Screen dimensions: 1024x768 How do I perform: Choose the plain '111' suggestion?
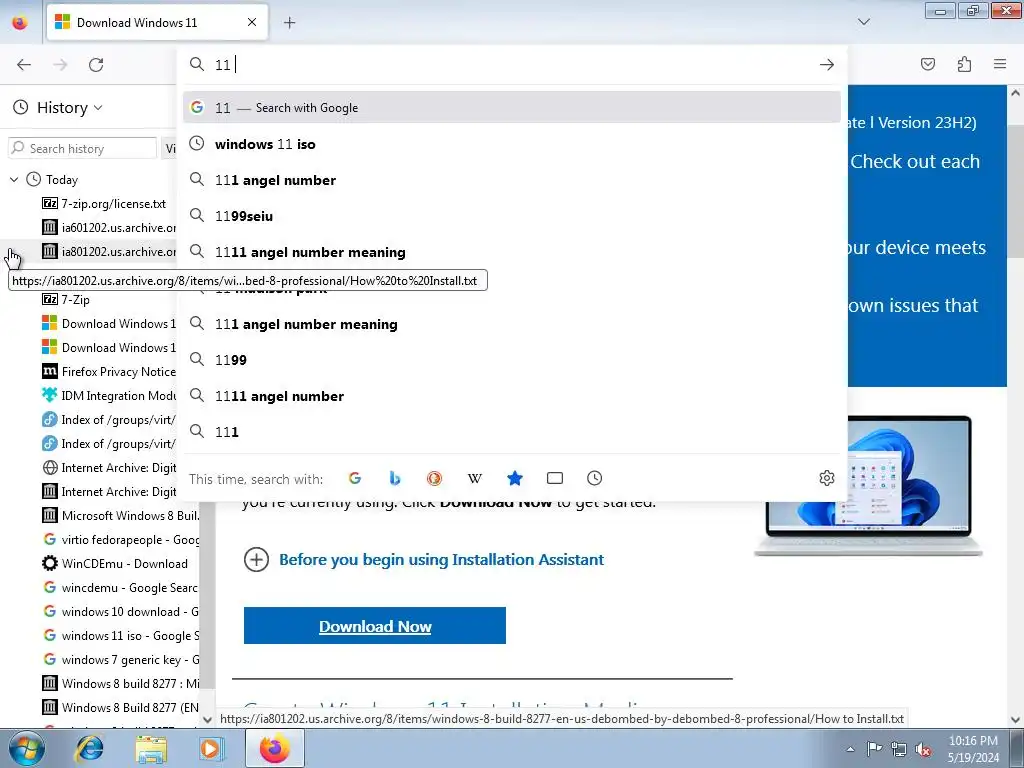pyautogui.click(x=512, y=432)
